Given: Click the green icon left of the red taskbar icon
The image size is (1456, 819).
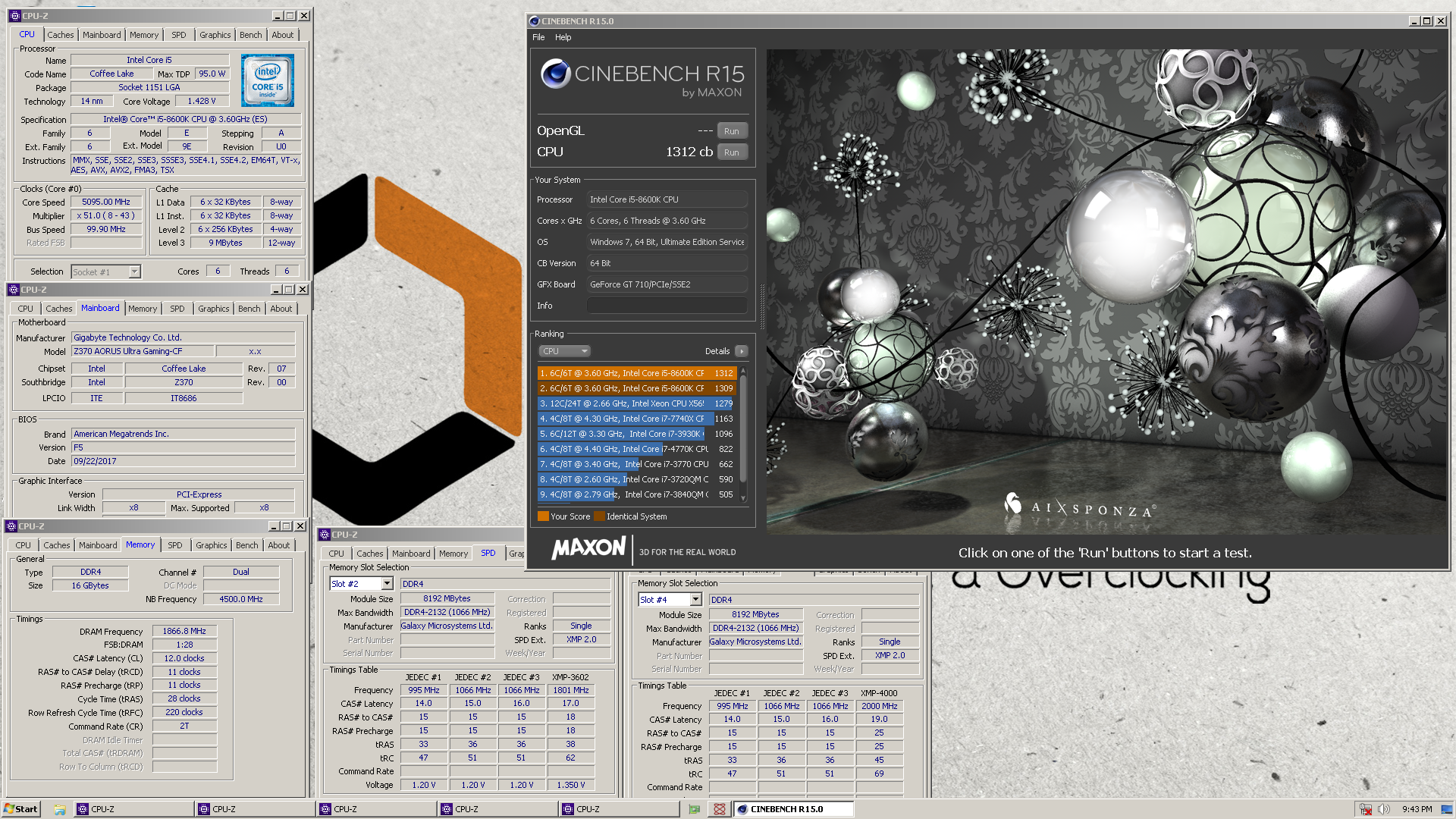Looking at the screenshot, I should pos(695,809).
